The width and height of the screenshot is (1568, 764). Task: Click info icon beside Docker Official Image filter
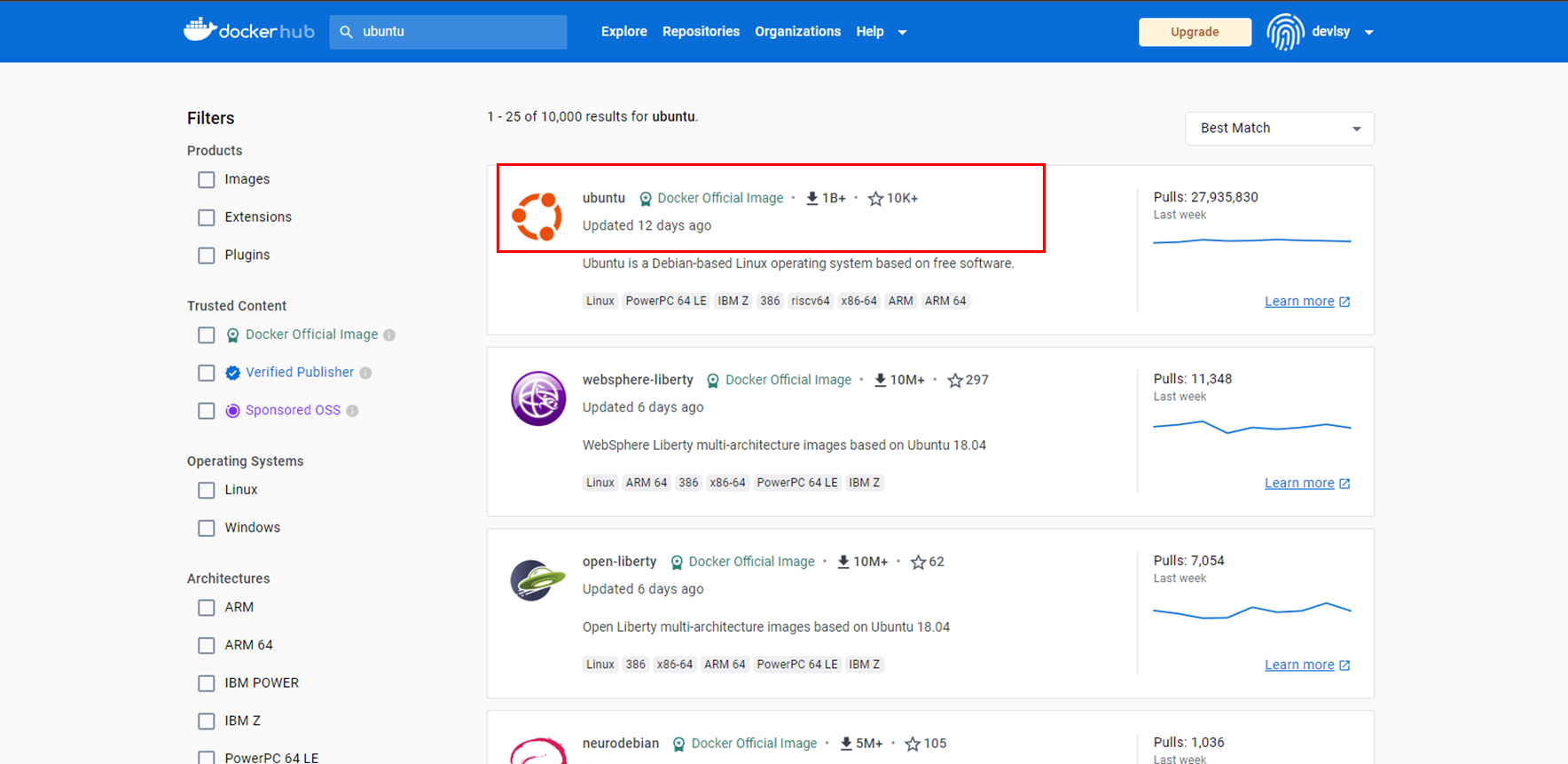pyautogui.click(x=389, y=335)
